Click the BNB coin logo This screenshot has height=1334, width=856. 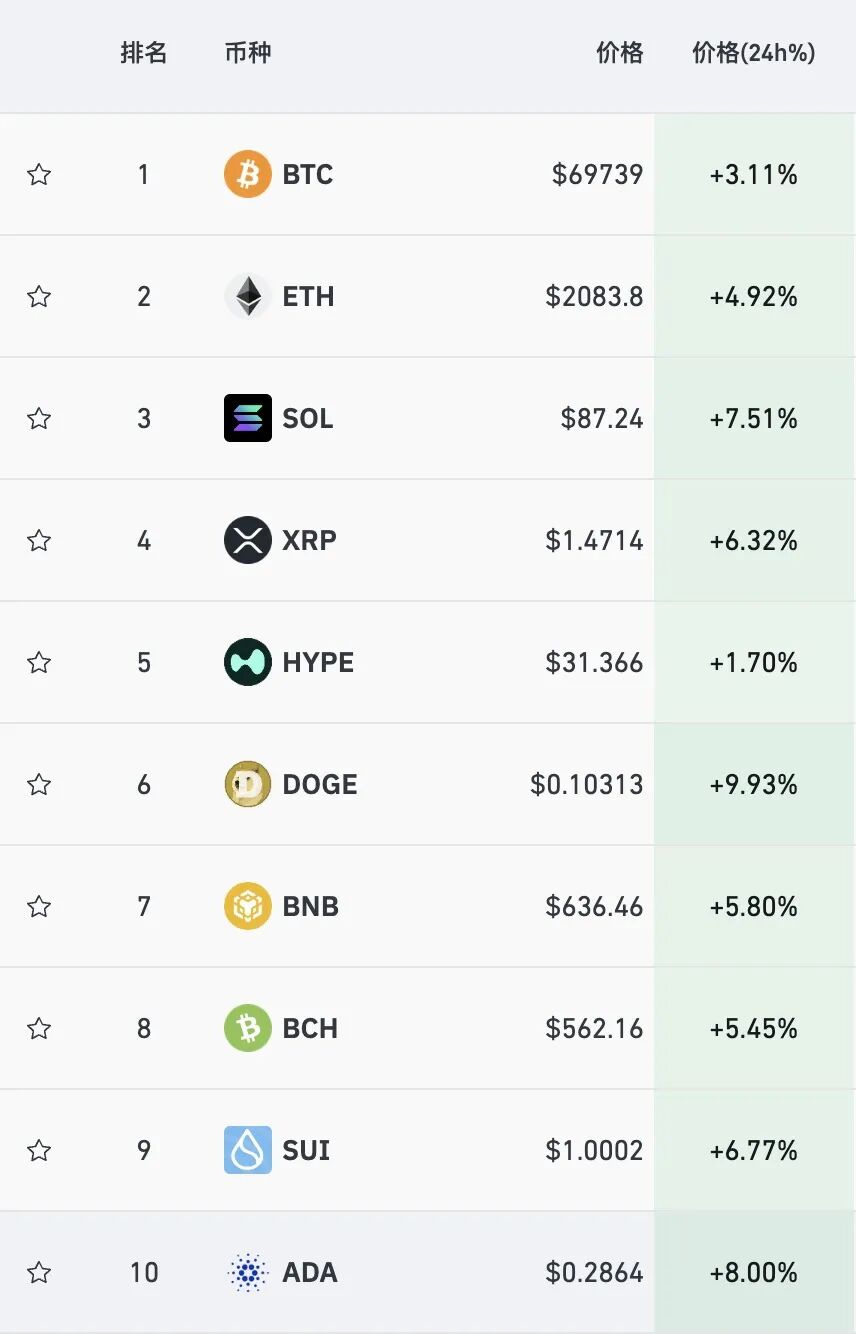(x=247, y=906)
